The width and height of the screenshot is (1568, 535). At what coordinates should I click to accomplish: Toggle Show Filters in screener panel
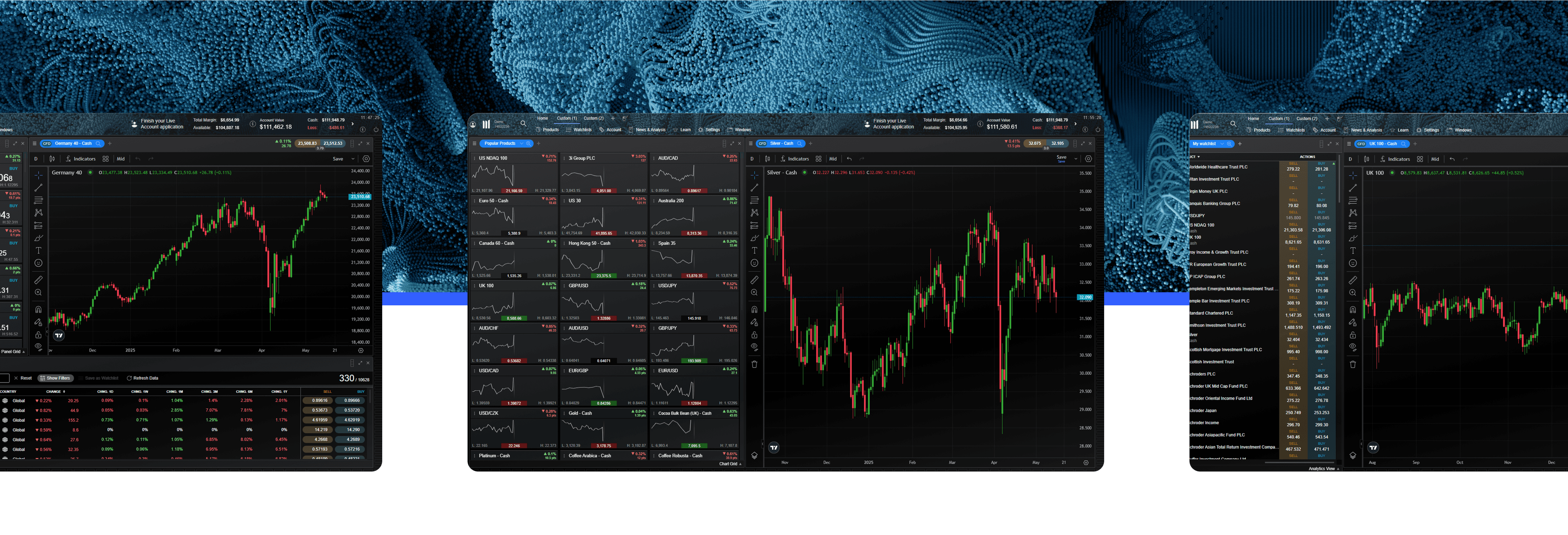coord(56,378)
